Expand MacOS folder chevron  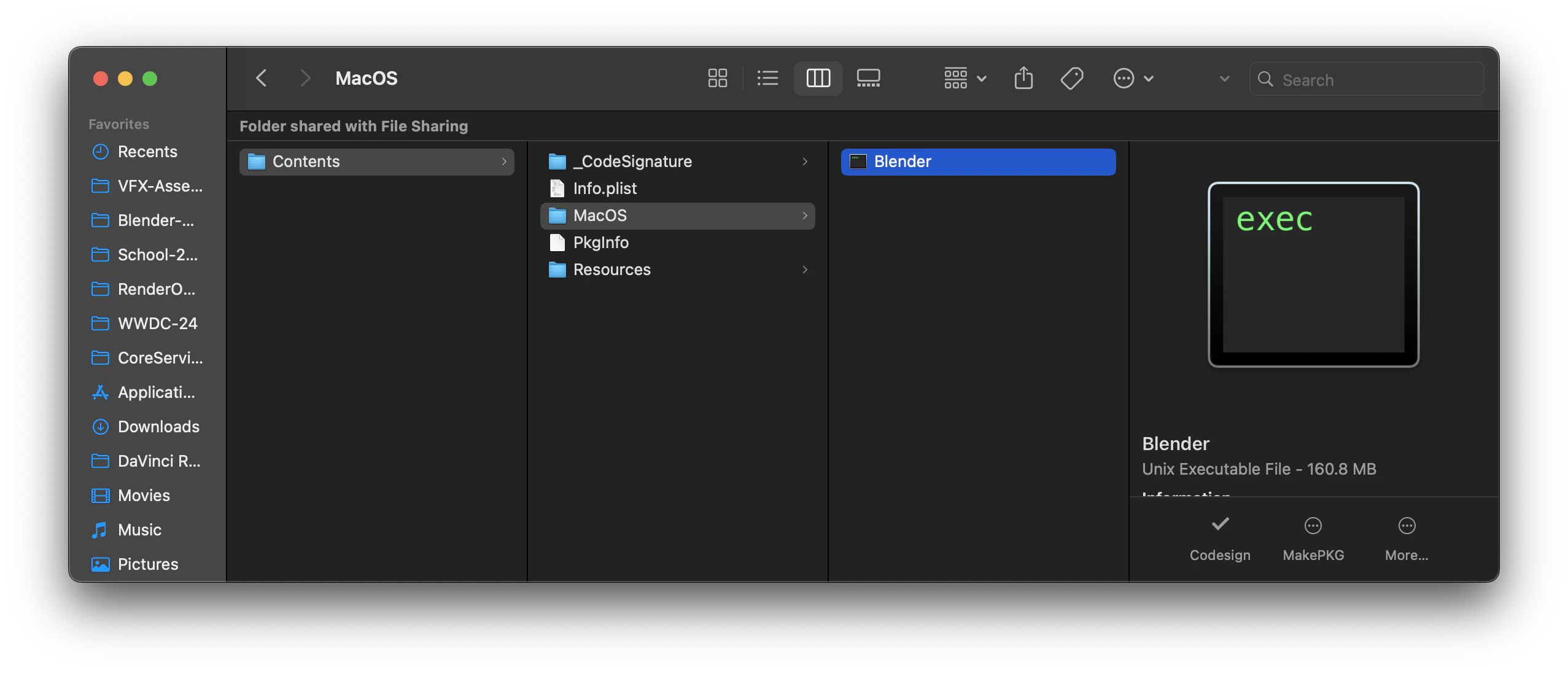(805, 216)
